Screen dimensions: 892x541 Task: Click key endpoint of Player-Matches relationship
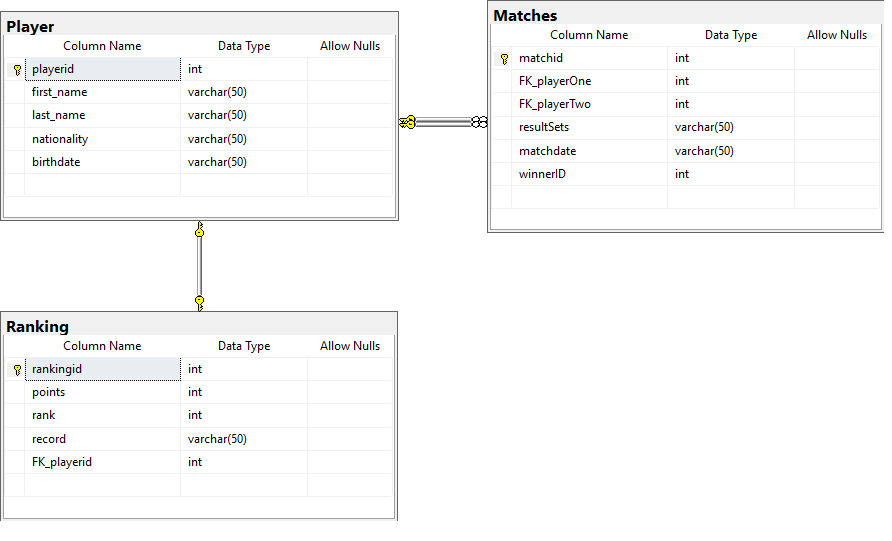point(408,122)
